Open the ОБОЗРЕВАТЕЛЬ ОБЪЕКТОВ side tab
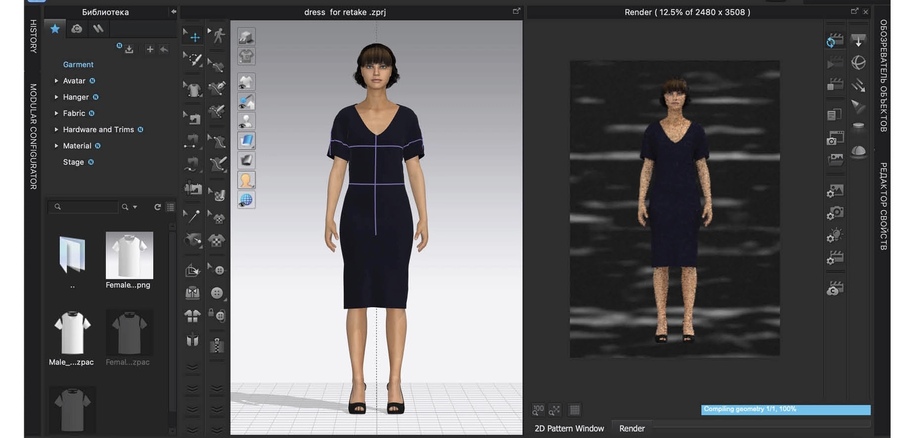This screenshot has height=438, width=900. point(883,76)
